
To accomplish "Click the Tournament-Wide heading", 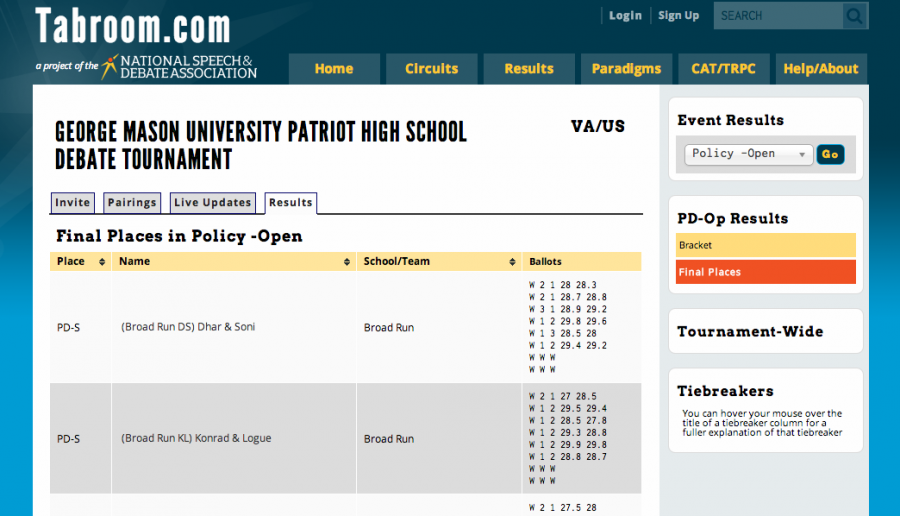I will 750,332.
